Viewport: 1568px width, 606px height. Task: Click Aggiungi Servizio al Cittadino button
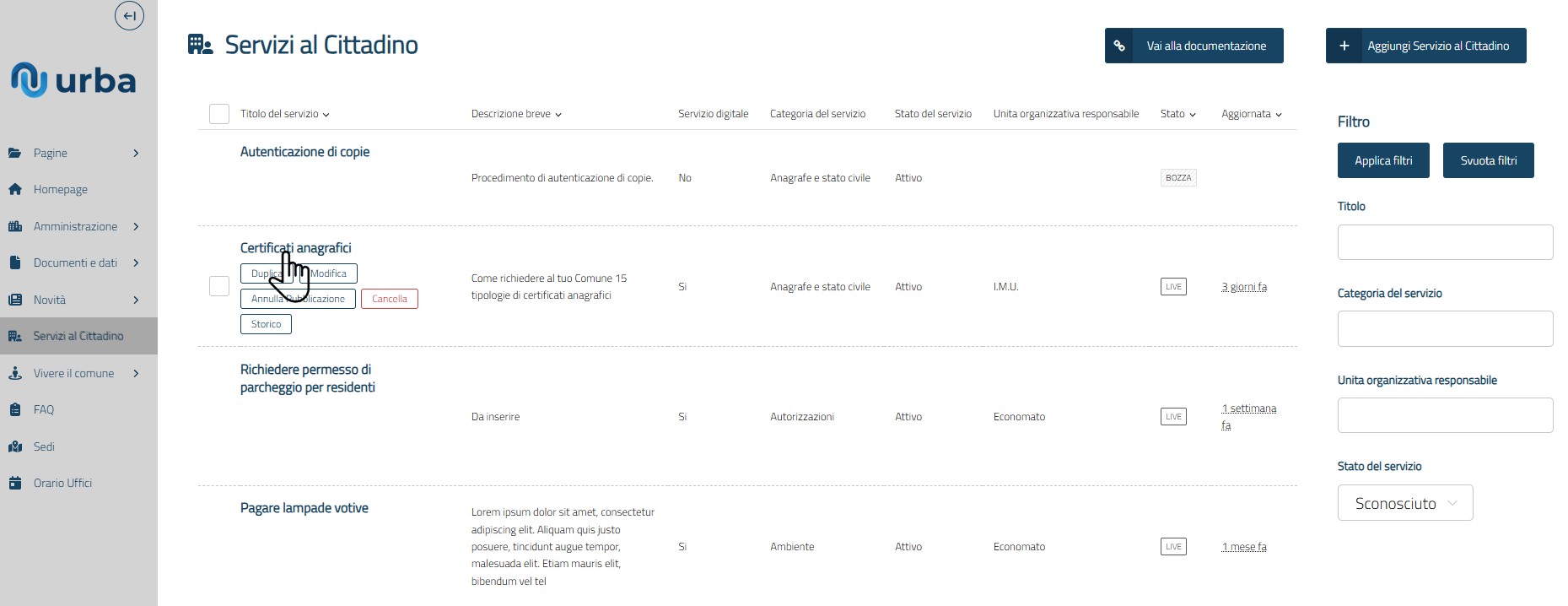pyautogui.click(x=1425, y=46)
